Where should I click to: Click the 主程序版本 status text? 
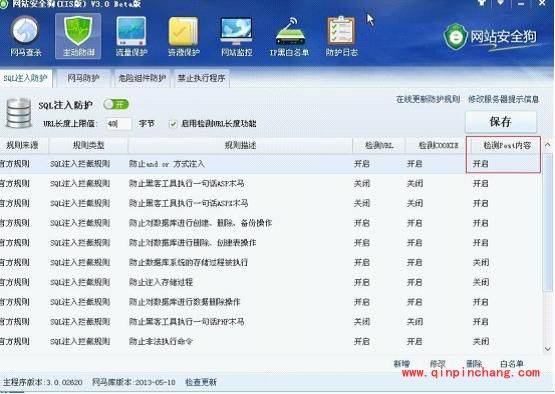[x=42, y=382]
